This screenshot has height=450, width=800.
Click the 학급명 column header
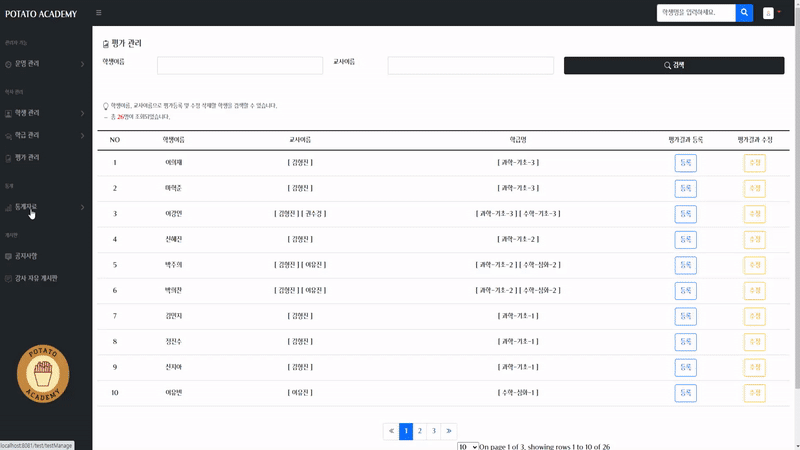(x=518, y=140)
